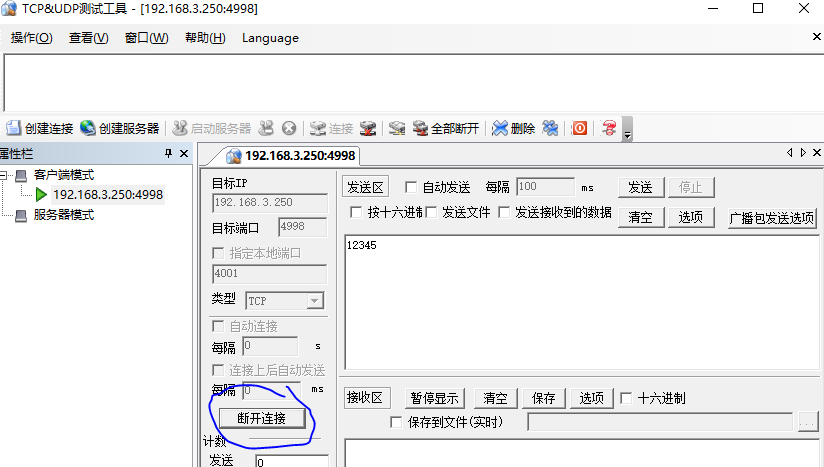This screenshot has height=467, width=824.
Task: Toggle 按十六进制 hex send checkbox
Action: coord(356,212)
